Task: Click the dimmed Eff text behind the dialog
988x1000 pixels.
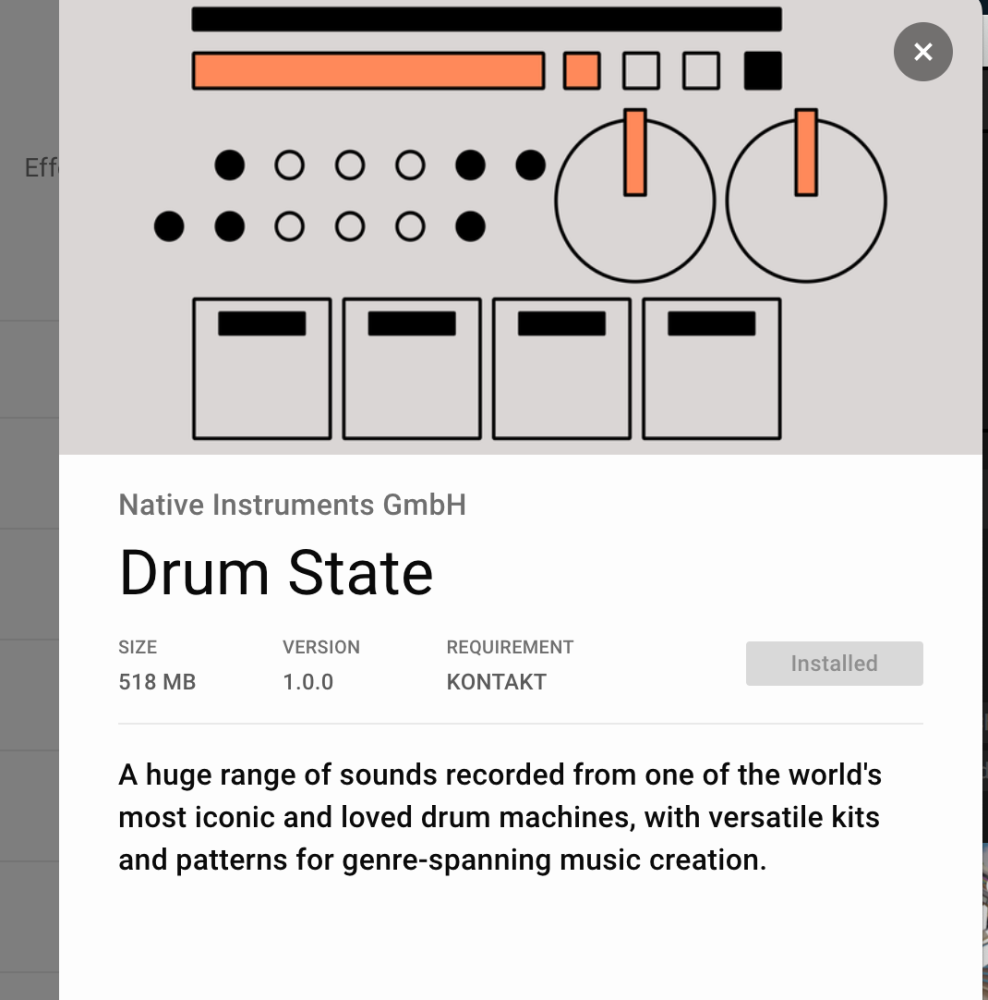Action: click(x=41, y=168)
